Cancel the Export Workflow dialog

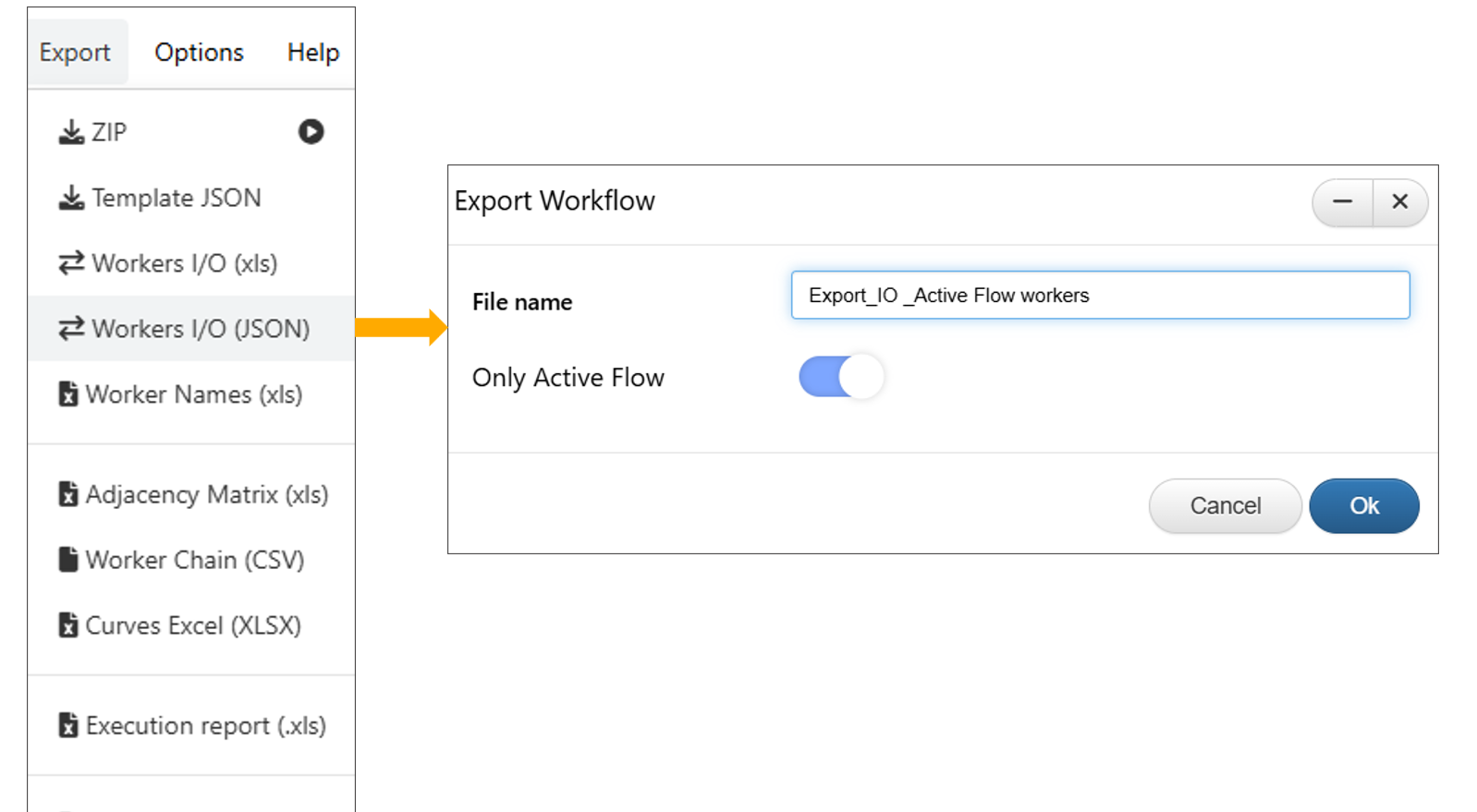tap(1225, 506)
